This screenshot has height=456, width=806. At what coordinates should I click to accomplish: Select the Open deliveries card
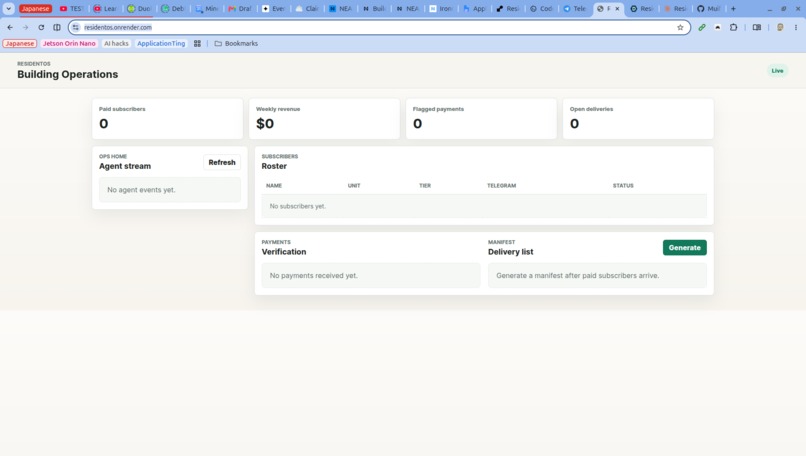pyautogui.click(x=638, y=119)
